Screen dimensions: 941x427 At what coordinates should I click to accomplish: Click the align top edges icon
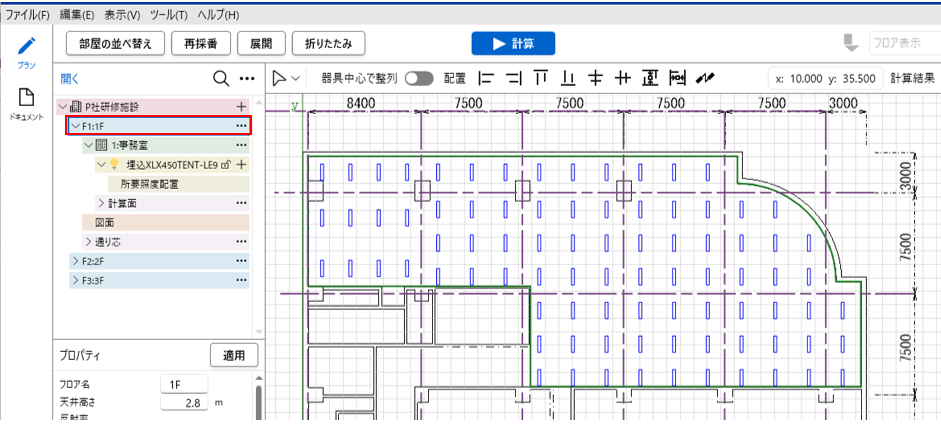[x=541, y=78]
